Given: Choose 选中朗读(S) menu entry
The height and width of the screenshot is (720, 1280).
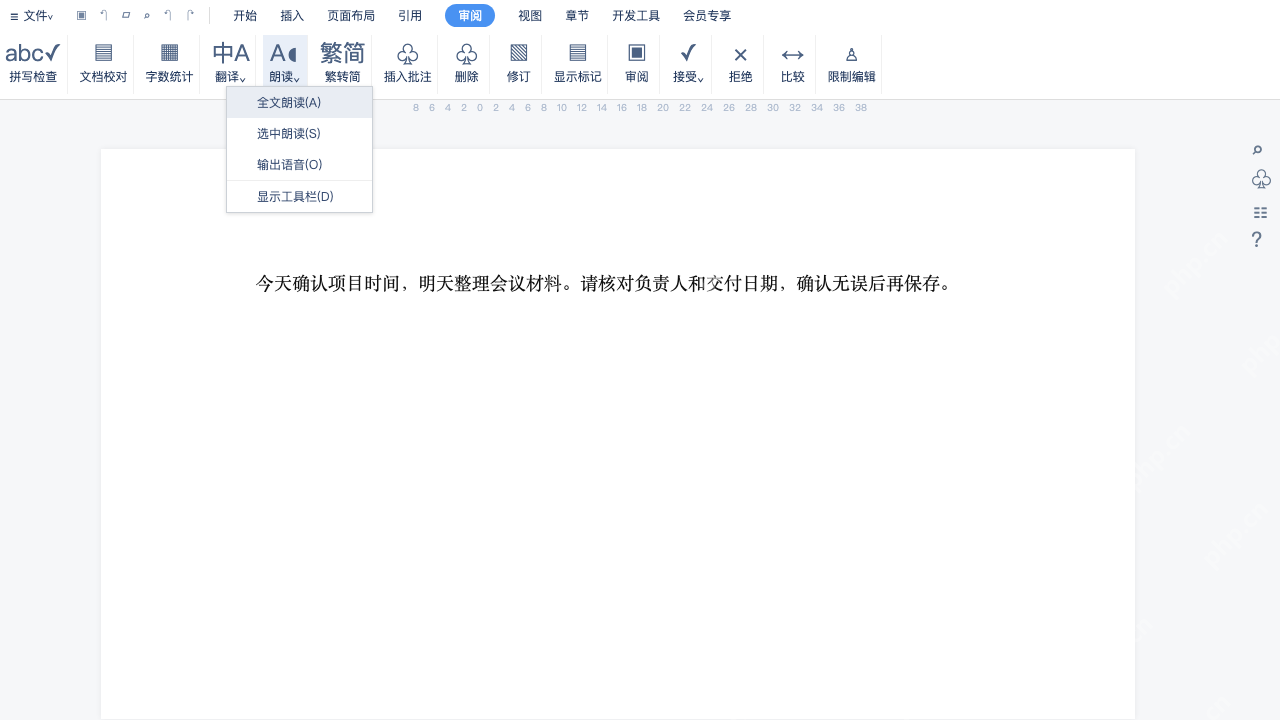Looking at the screenshot, I should click(299, 134).
